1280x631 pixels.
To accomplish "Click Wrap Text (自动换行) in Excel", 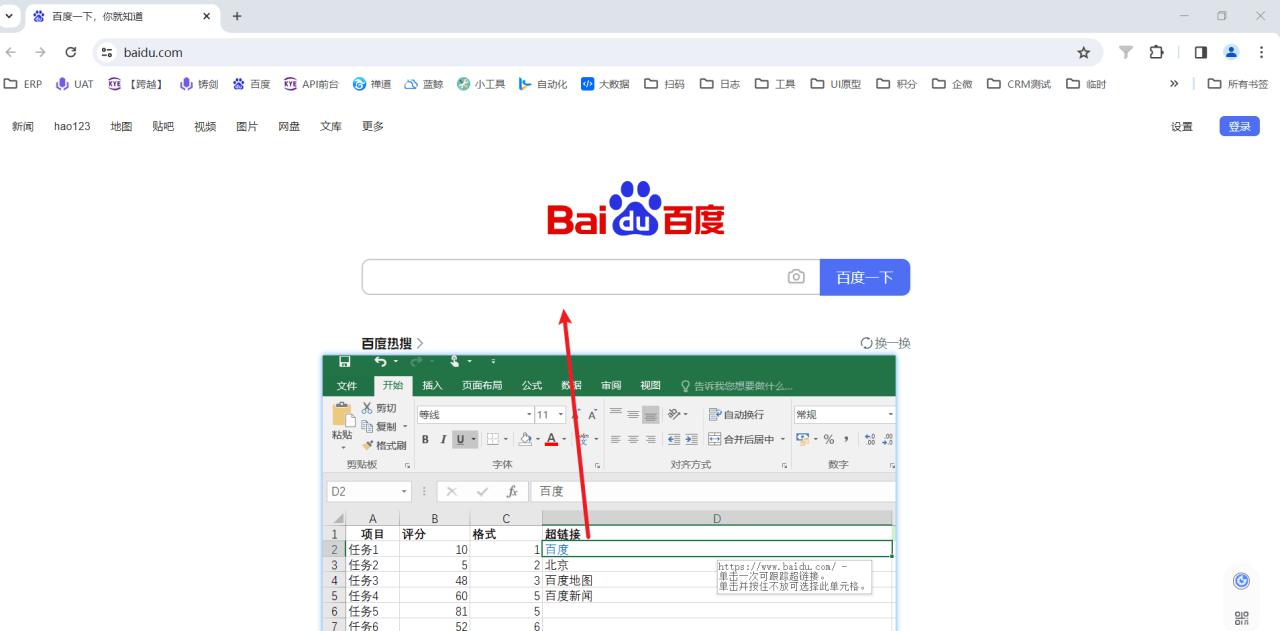I will 736,414.
